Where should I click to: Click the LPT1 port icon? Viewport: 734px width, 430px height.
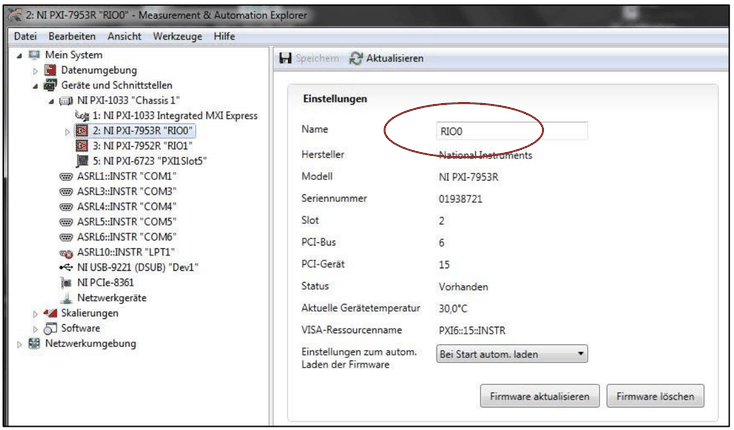(66, 253)
